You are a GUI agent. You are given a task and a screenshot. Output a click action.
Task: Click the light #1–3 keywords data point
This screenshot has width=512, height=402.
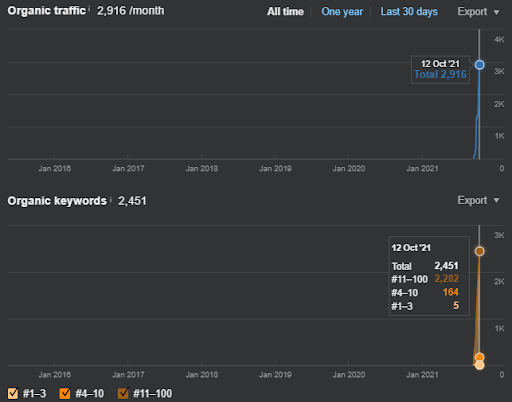pyautogui.click(x=479, y=365)
